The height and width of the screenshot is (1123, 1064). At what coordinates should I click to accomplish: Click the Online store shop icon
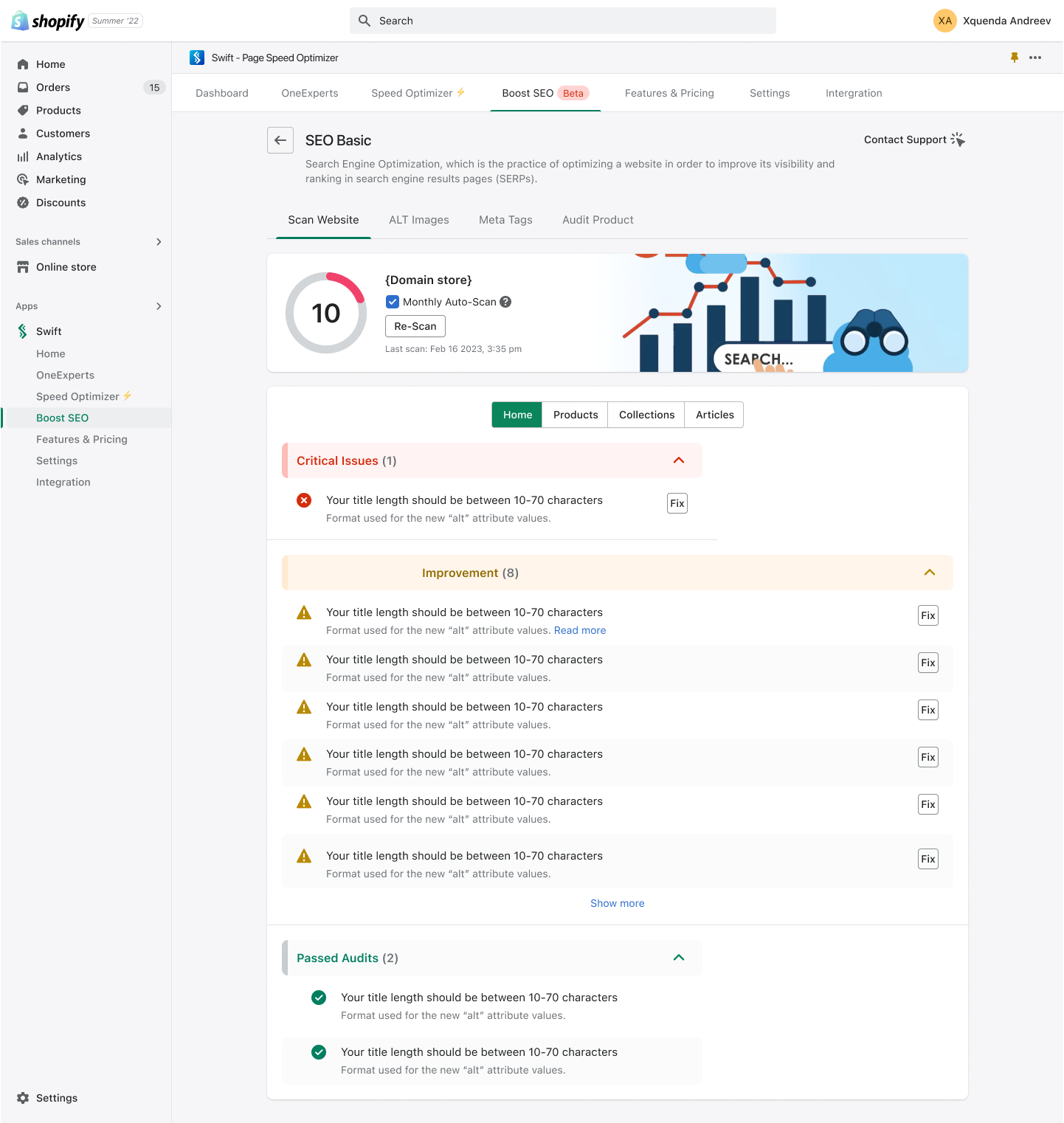(x=23, y=267)
